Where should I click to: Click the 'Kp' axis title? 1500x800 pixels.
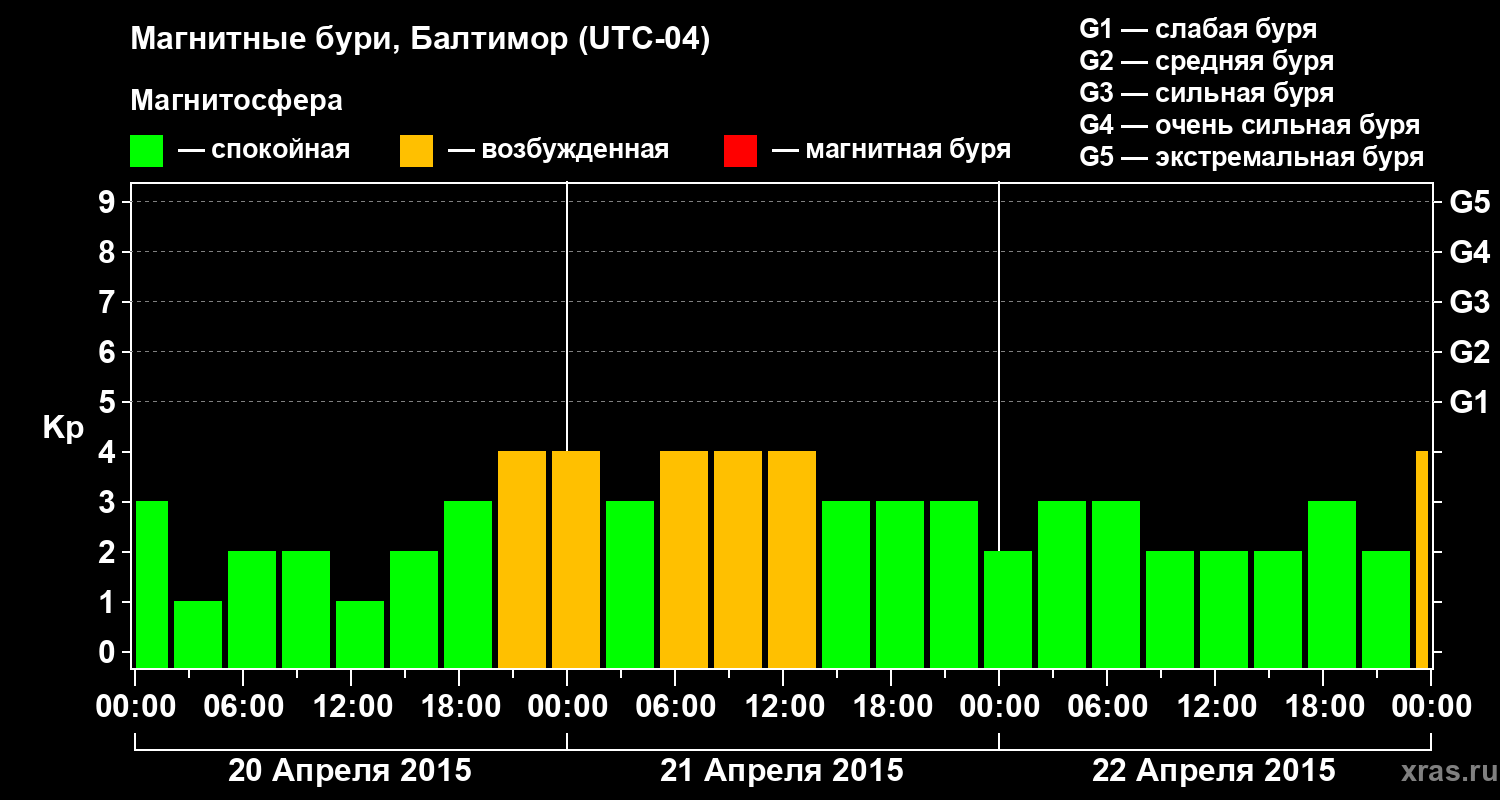[x=63, y=429]
